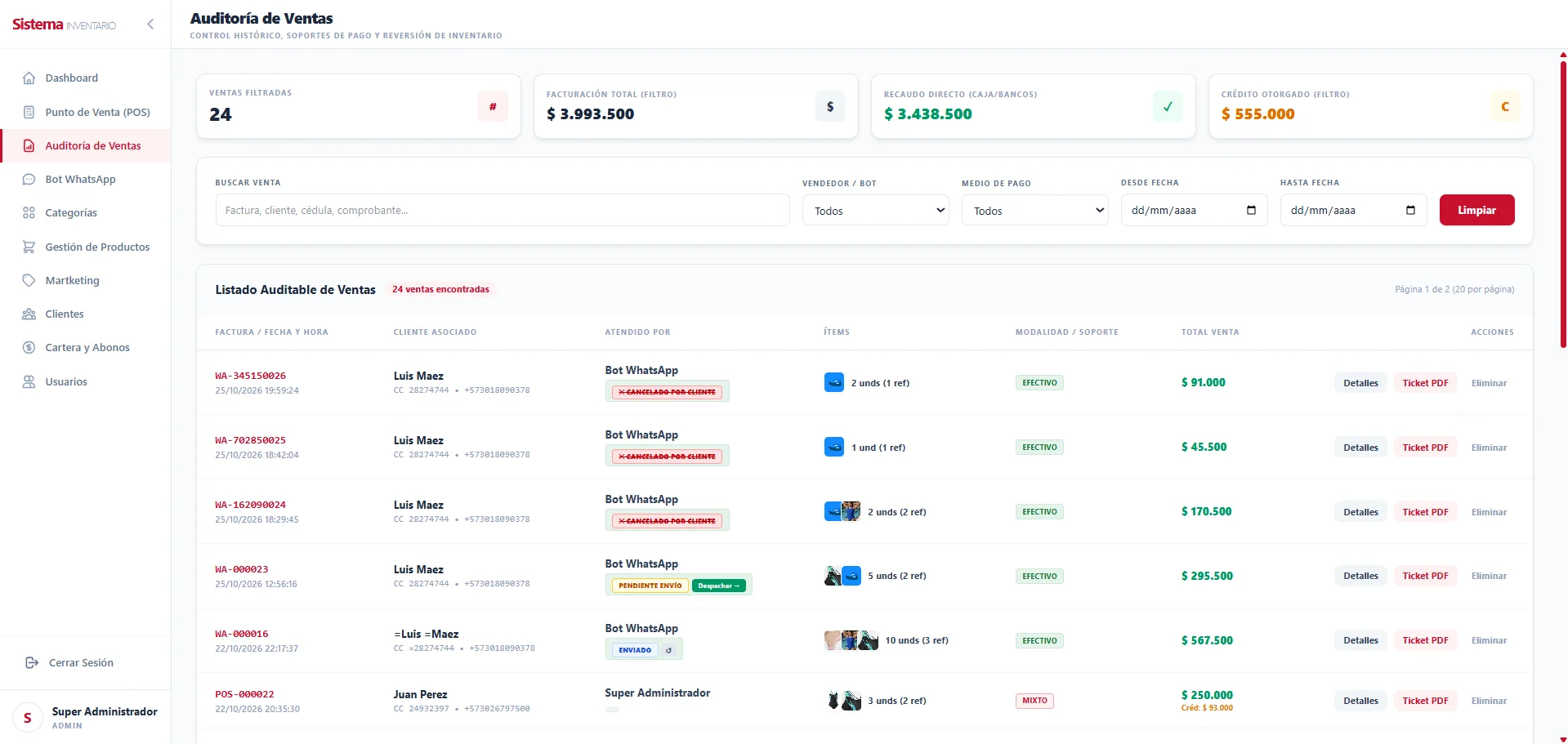
Task: Click swimsuit thumbnail in WA-162090024 row
Action: pyautogui.click(x=851, y=511)
